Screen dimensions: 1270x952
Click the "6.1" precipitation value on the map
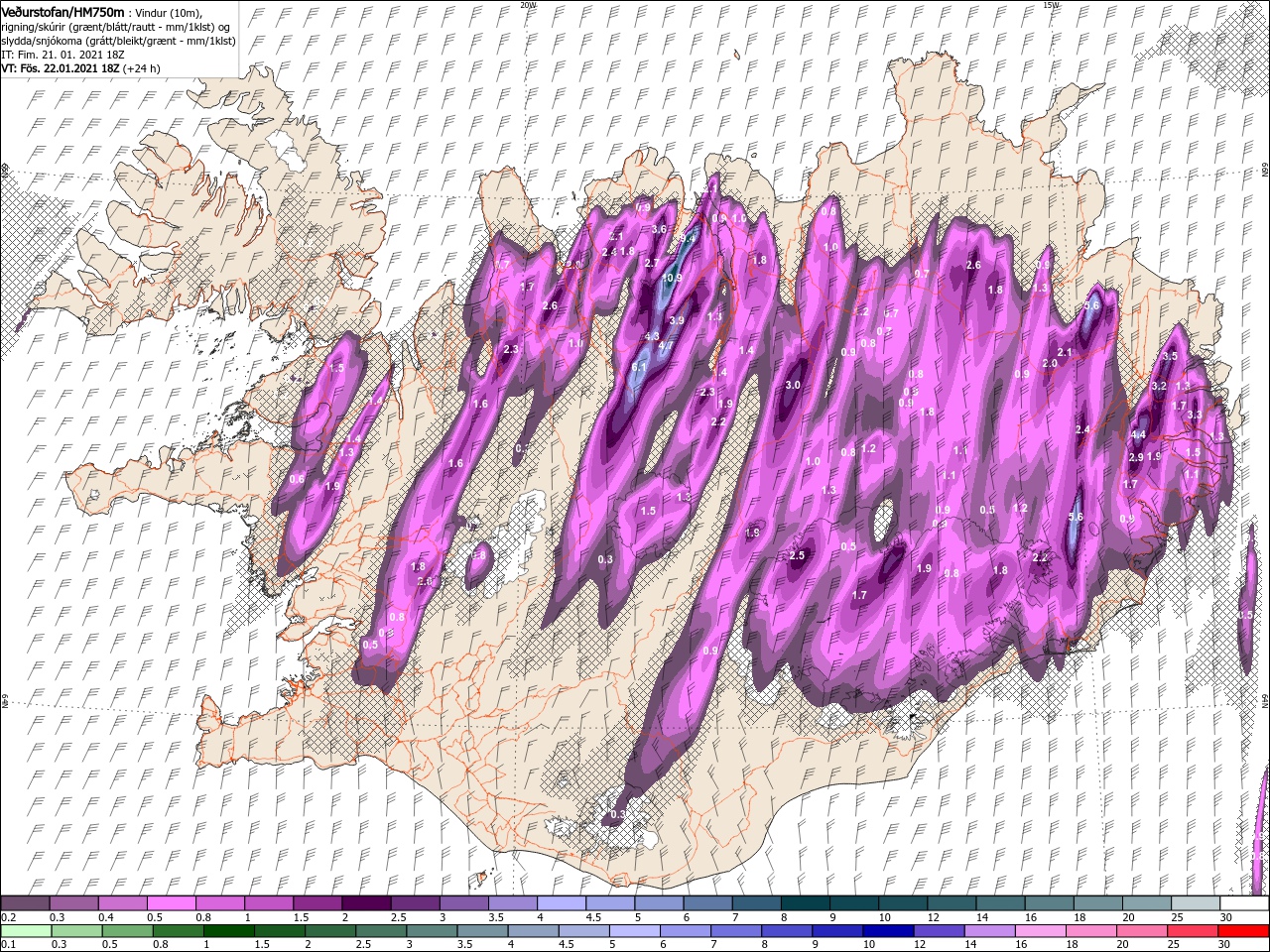639,367
